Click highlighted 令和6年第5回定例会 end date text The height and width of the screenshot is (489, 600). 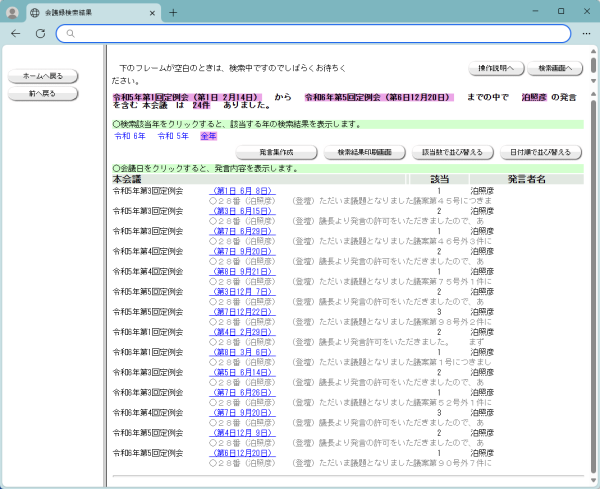coord(379,97)
